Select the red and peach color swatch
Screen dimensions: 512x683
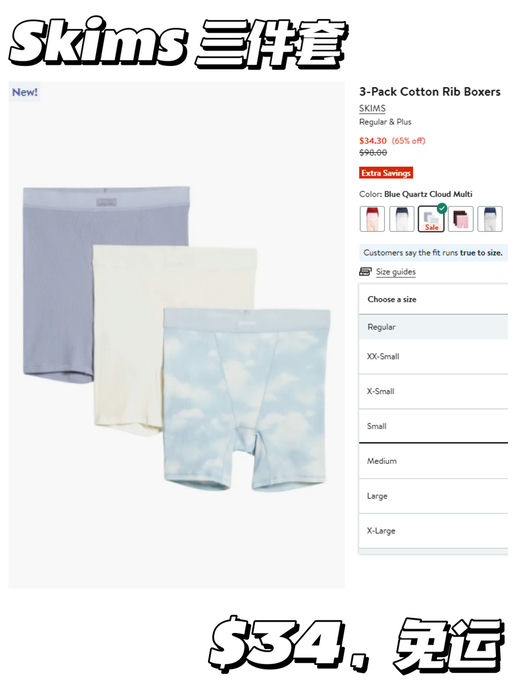372,219
